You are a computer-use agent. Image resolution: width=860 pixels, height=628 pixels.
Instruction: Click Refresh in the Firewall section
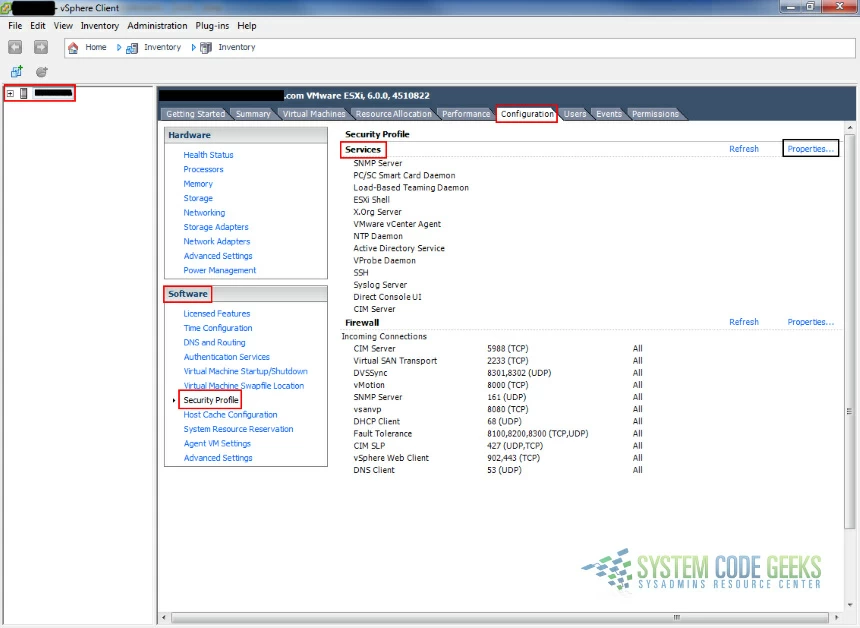point(744,322)
